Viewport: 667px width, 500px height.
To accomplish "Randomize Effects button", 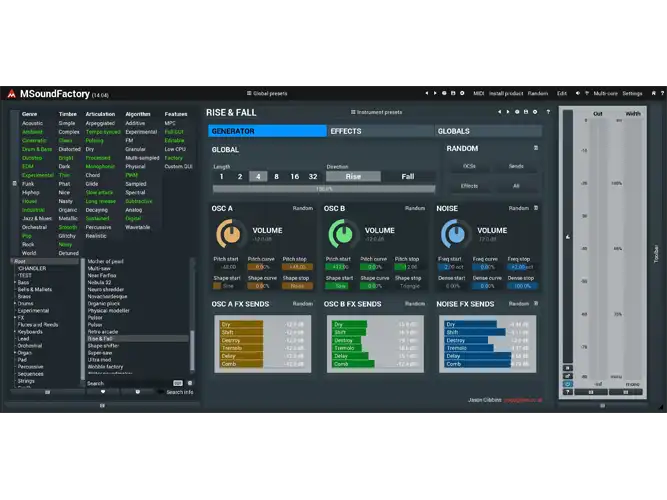I will (469, 186).
